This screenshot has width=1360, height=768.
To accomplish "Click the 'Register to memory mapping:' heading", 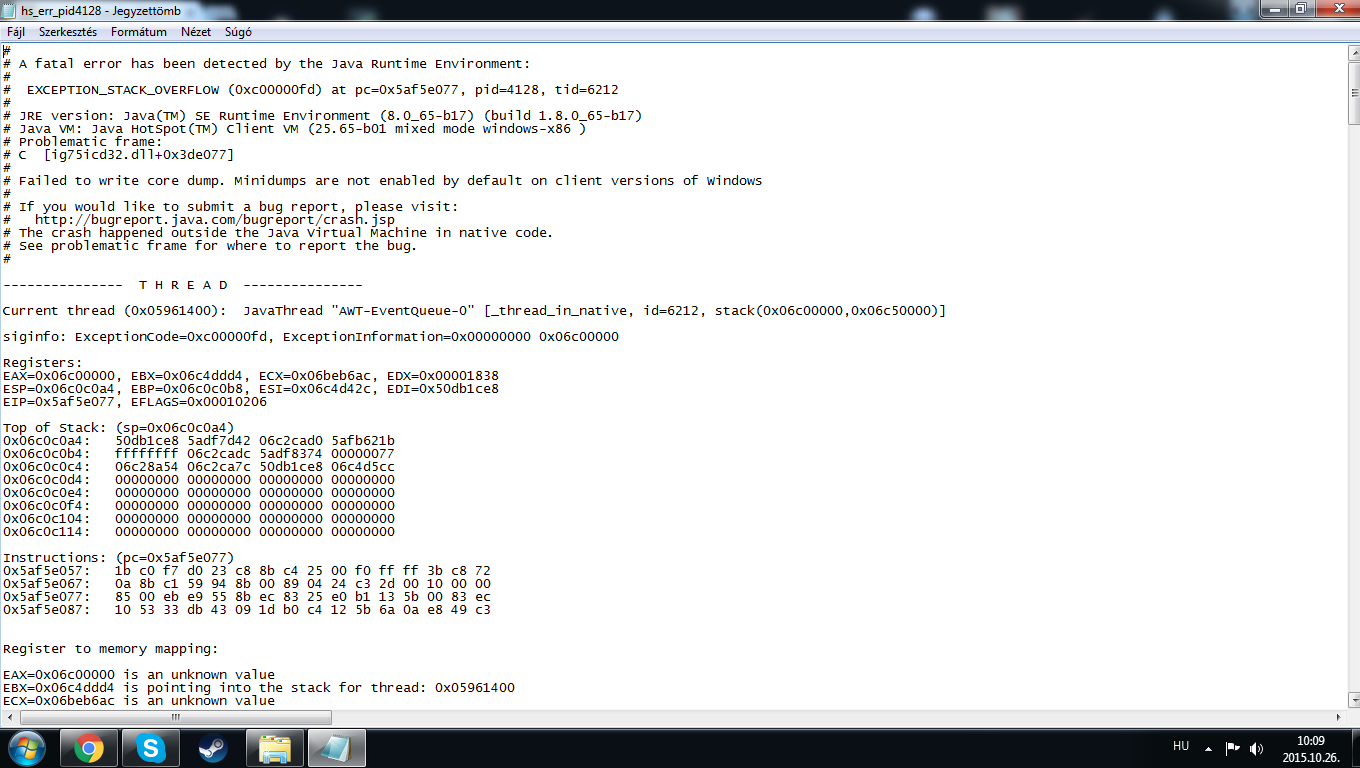I will click(x=110, y=649).
